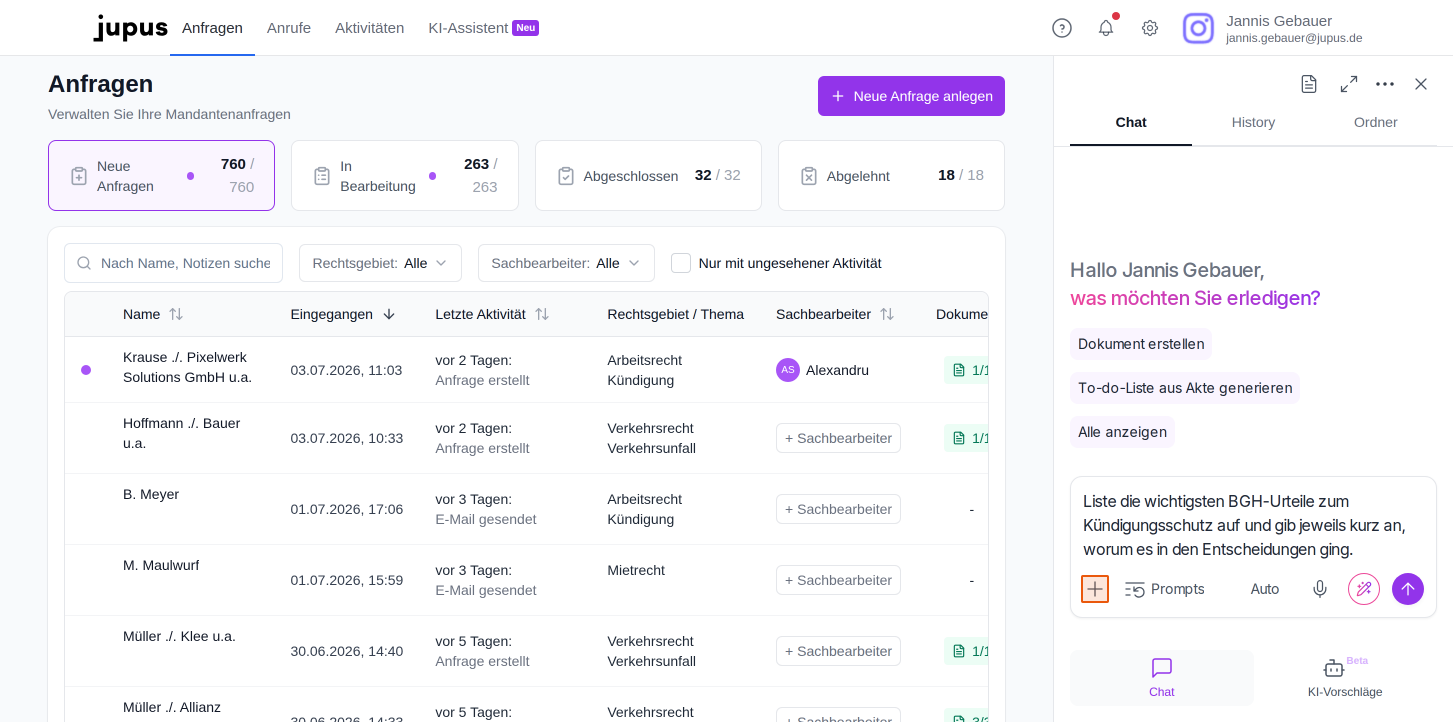
Task: Open the KI-Assistent navigation tab
Action: pyautogui.click(x=483, y=28)
